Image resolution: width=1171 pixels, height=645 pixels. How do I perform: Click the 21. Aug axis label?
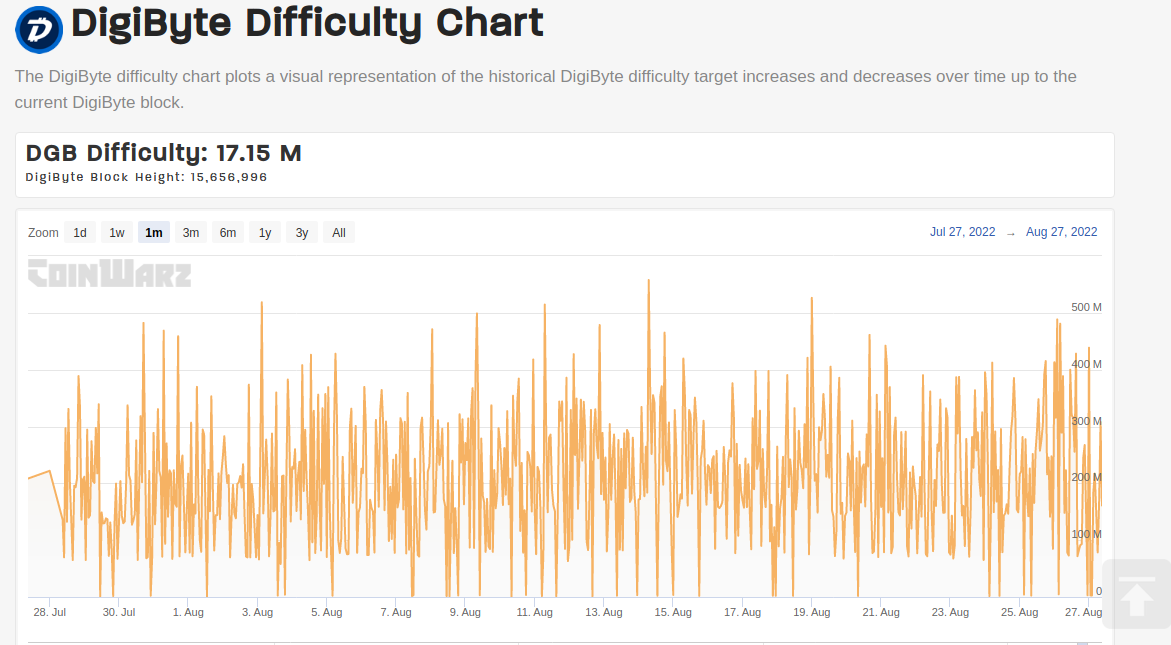(881, 612)
